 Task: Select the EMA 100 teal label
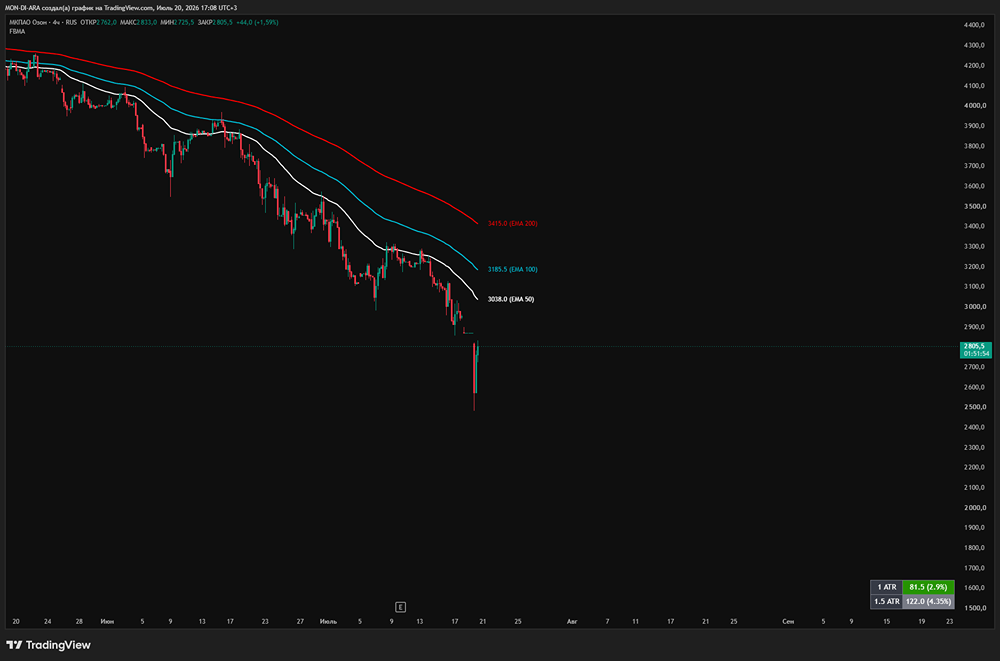512,269
